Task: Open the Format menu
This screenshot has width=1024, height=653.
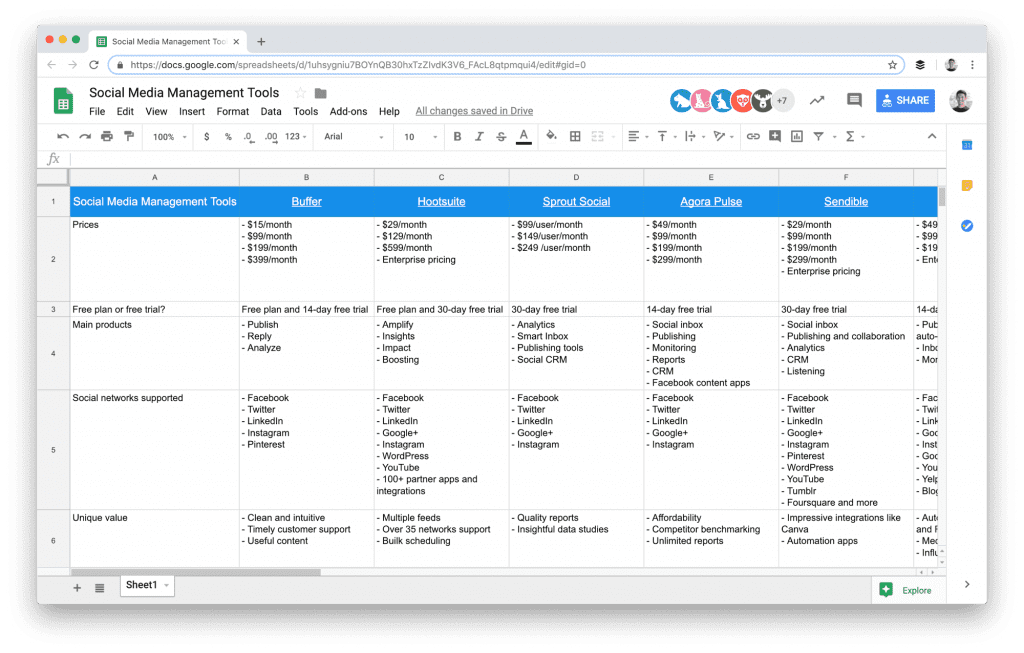Action: 233,112
